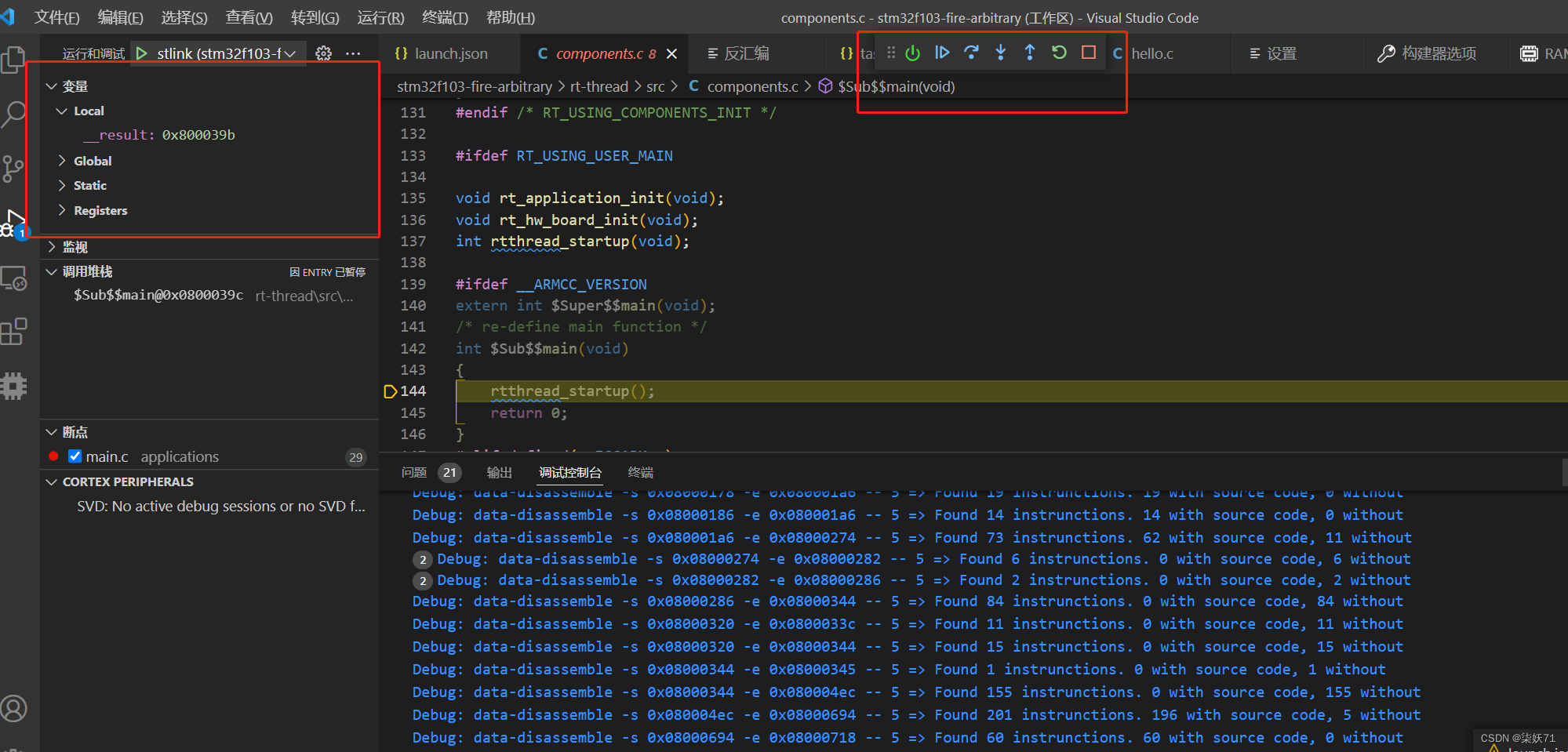The image size is (1568, 752).
Task: Click the src breadcrumb segment
Action: [x=655, y=86]
